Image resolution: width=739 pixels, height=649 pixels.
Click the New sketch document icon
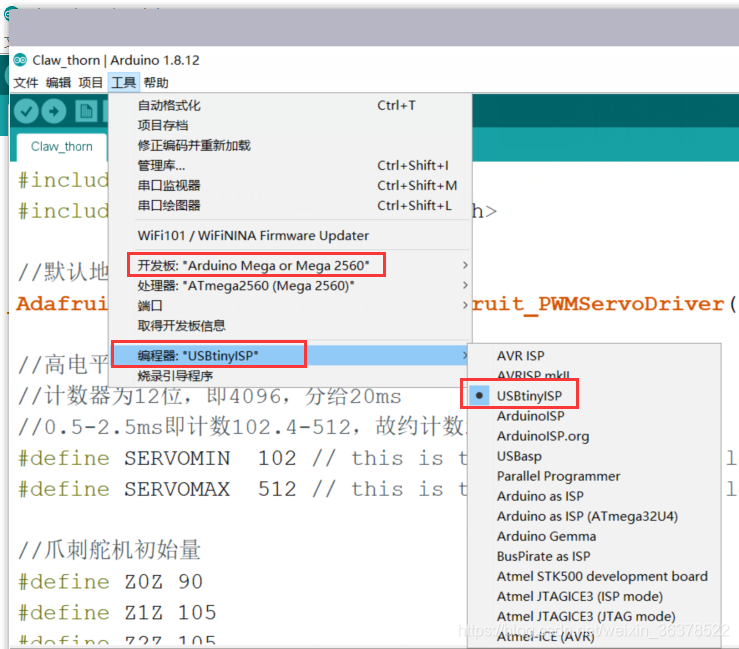click(86, 112)
